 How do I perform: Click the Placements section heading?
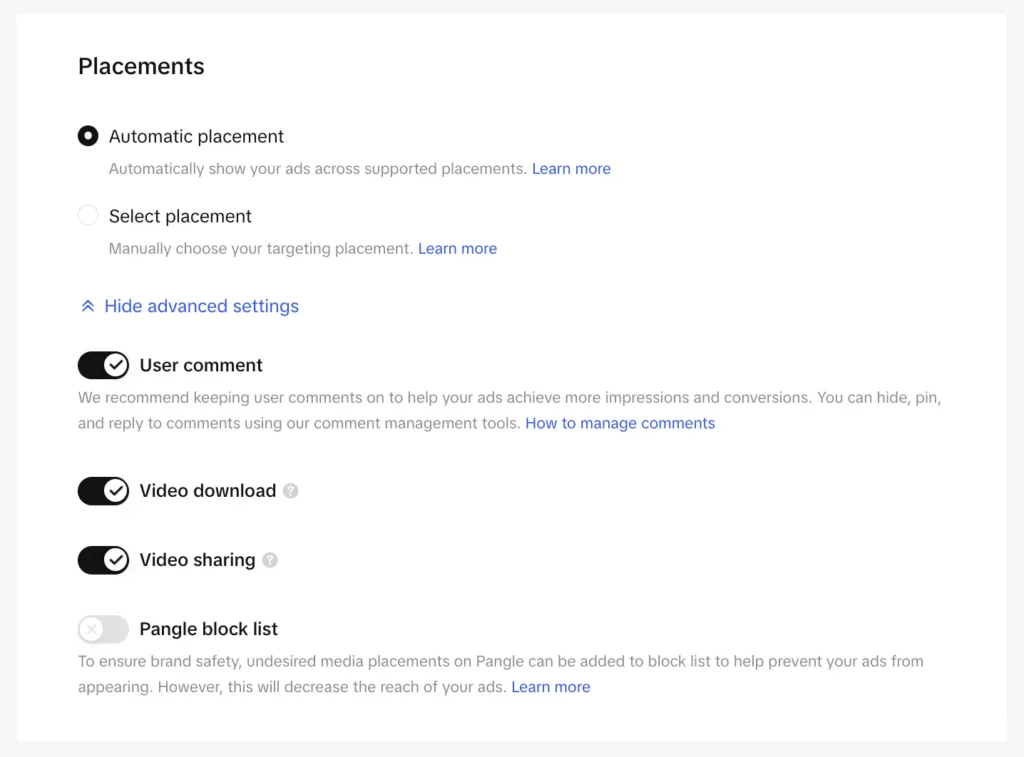click(x=141, y=67)
